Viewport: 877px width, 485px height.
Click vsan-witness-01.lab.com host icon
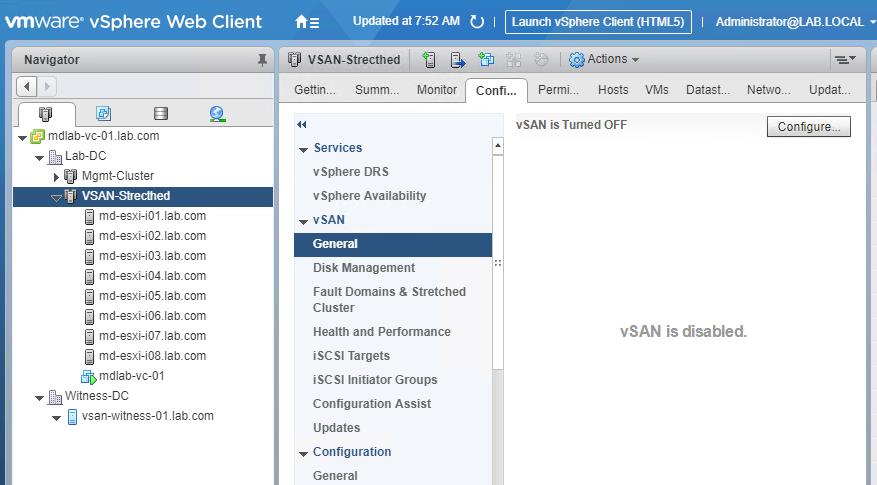point(72,417)
